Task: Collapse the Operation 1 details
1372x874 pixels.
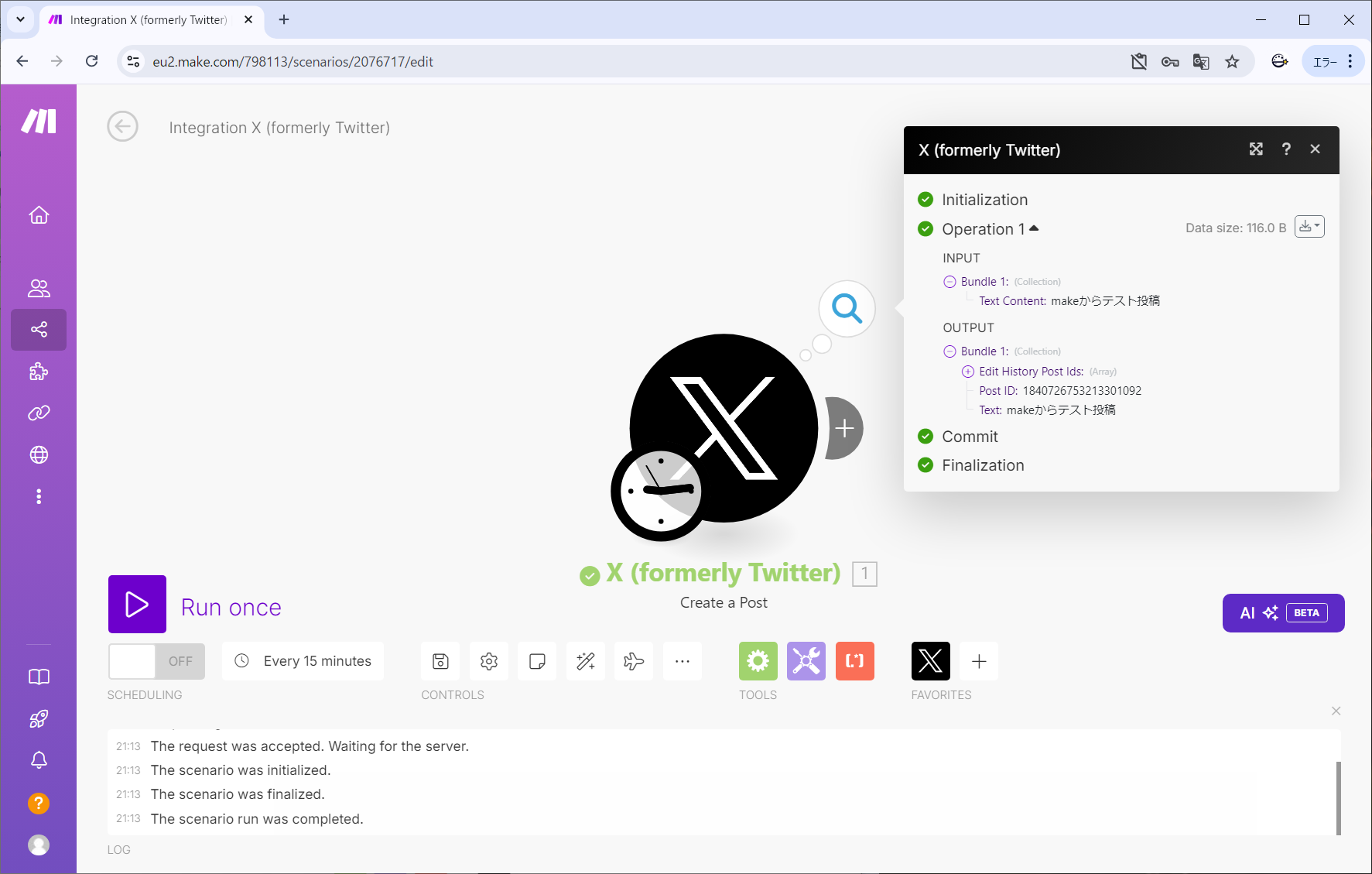Action: coord(1035,228)
